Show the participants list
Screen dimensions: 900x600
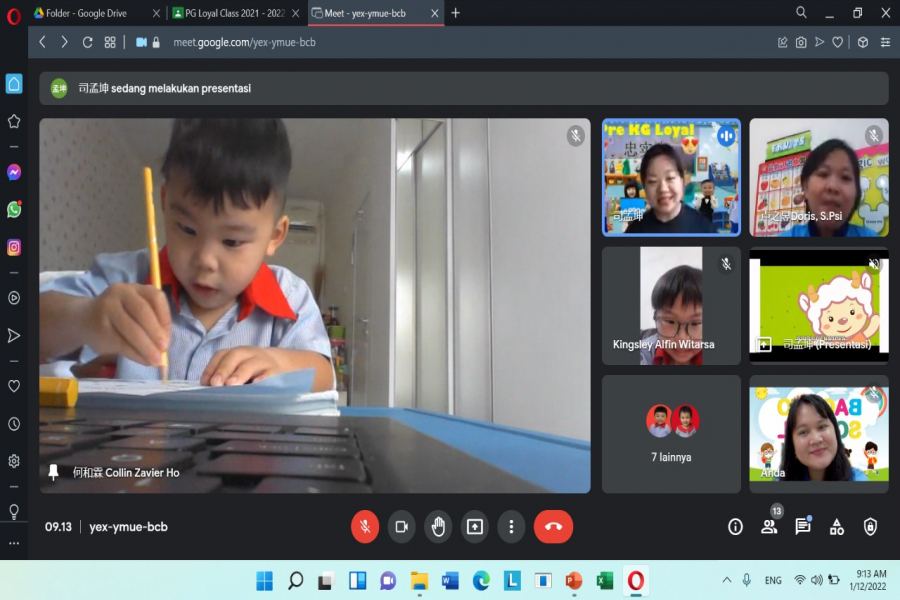[x=769, y=527]
